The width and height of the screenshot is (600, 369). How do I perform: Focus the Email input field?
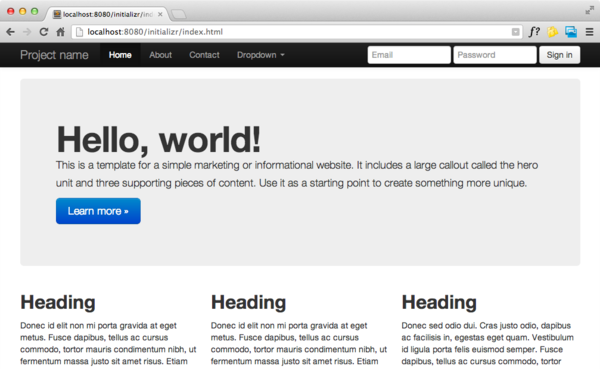[409, 55]
